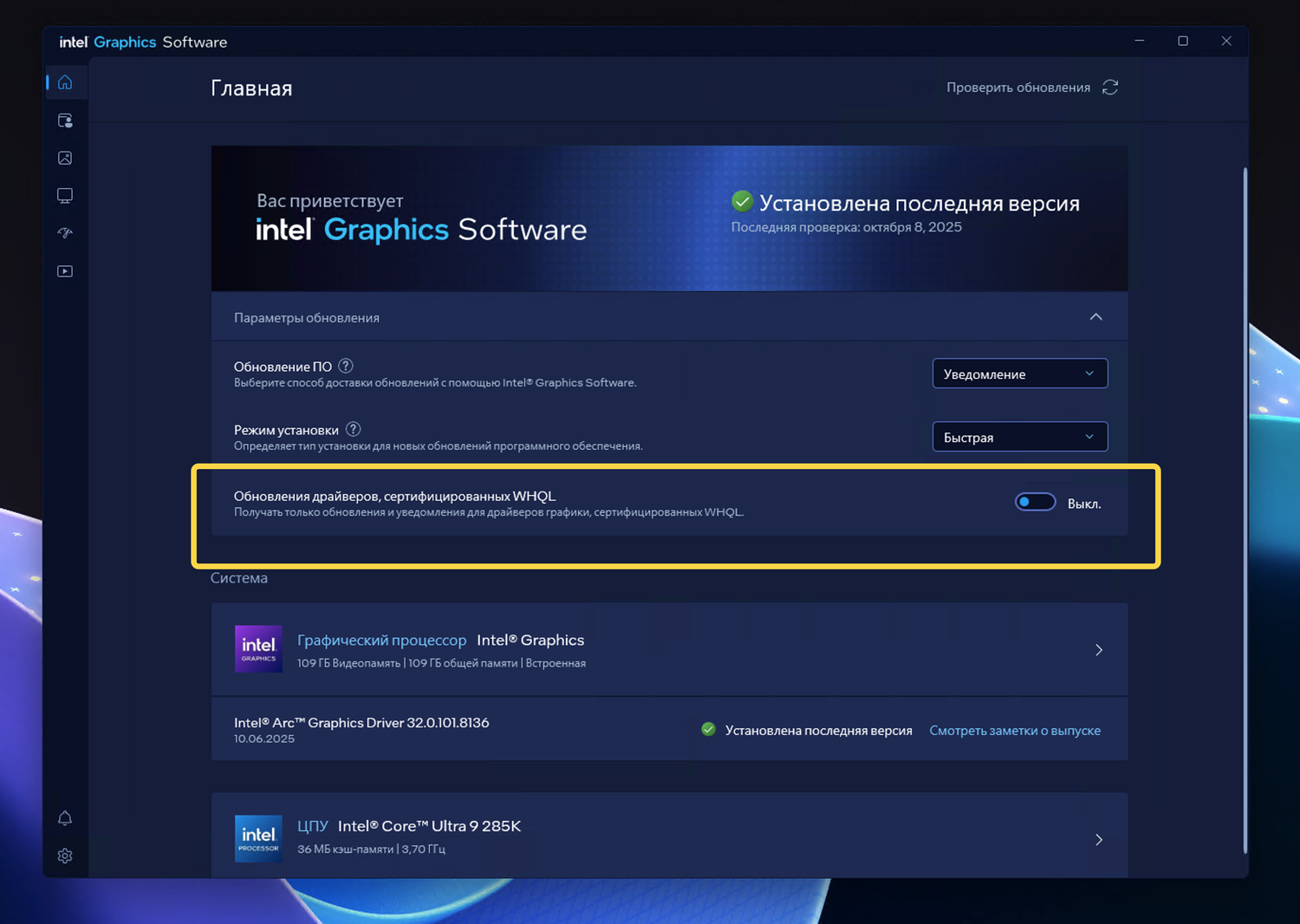The width and height of the screenshot is (1300, 924).
Task: Click the Intel Arc Graphics Driver 32.0.101.8136 text
Action: (x=361, y=723)
